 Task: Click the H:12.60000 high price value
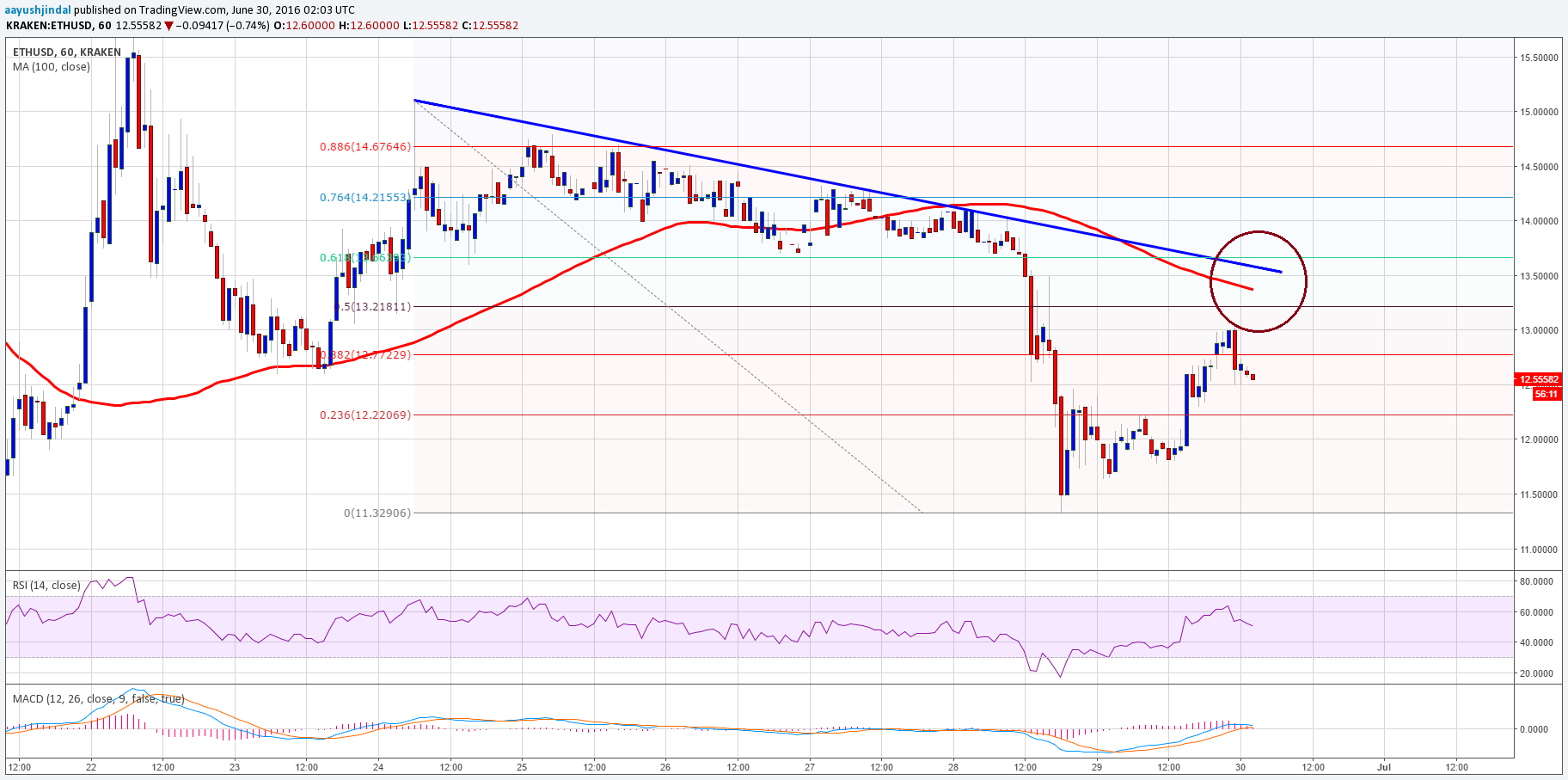pyautogui.click(x=369, y=26)
